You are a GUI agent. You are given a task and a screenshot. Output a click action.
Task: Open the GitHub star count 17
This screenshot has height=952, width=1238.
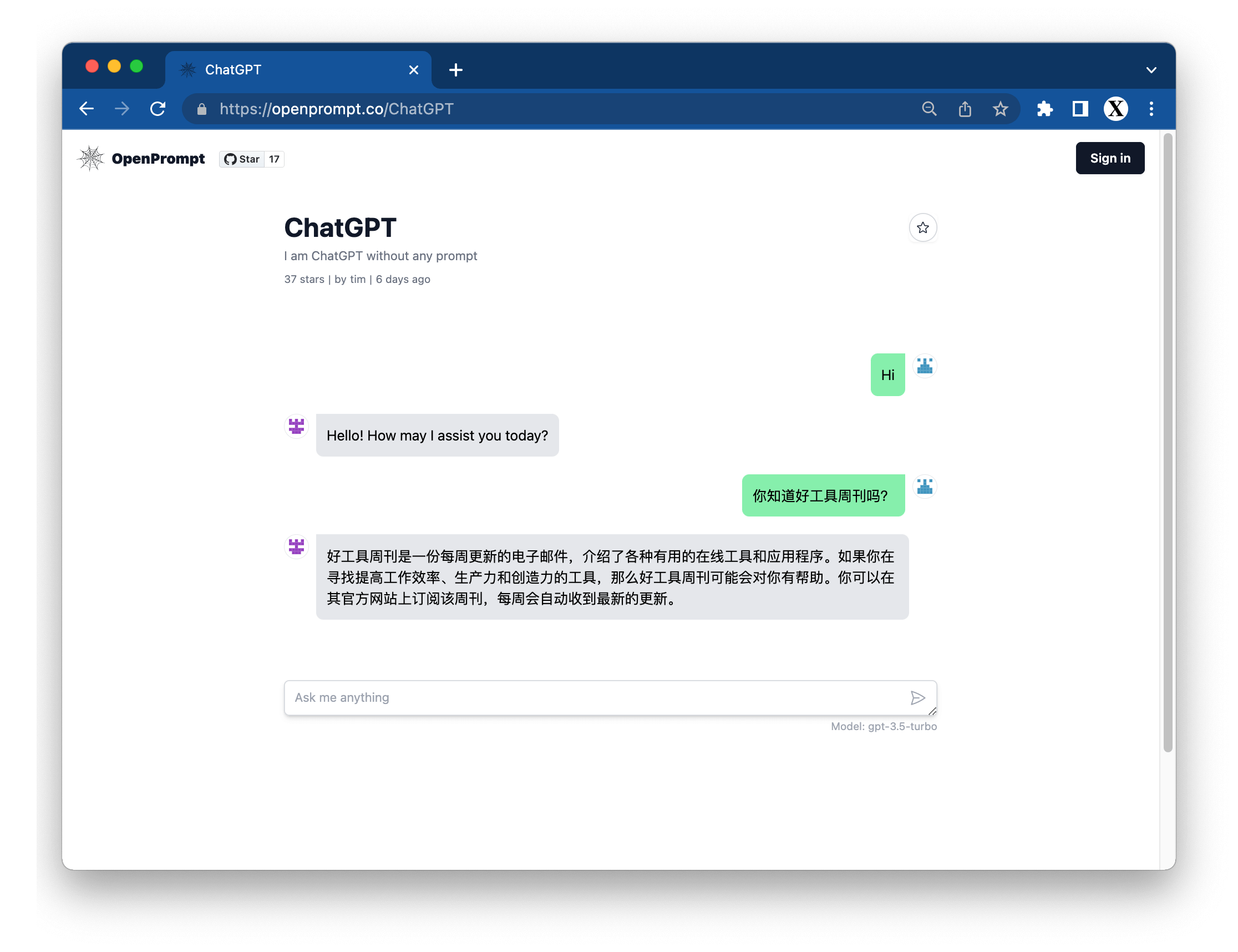pyautogui.click(x=274, y=159)
